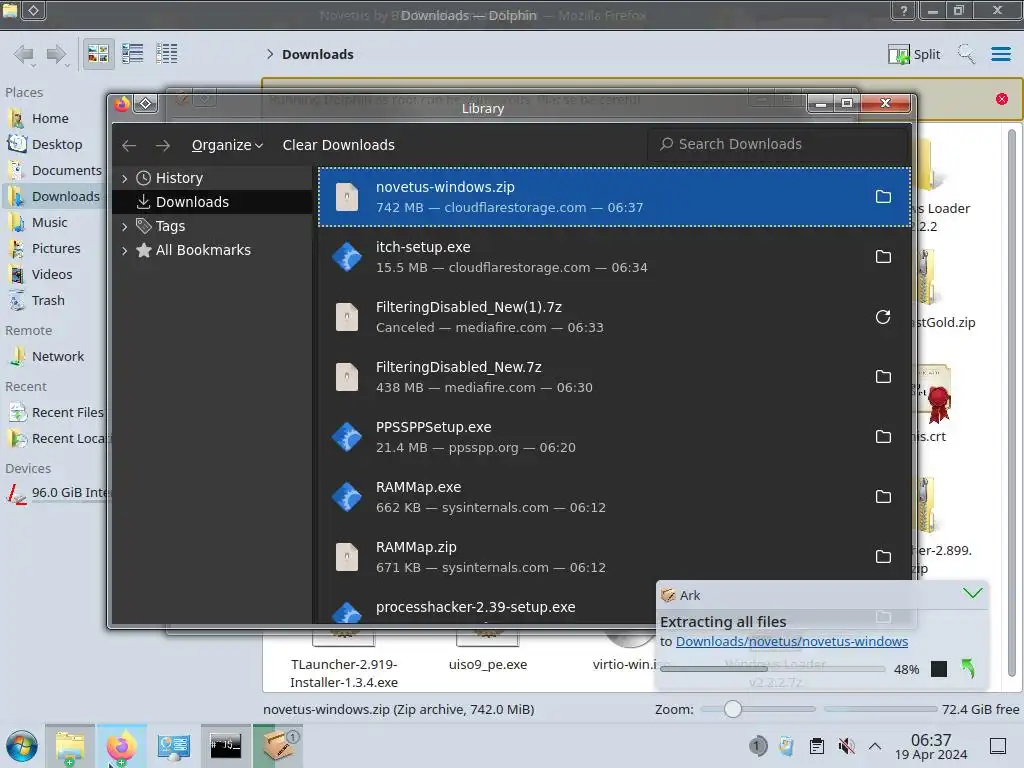Open Dolphin file manager taskbar entry

[70, 746]
